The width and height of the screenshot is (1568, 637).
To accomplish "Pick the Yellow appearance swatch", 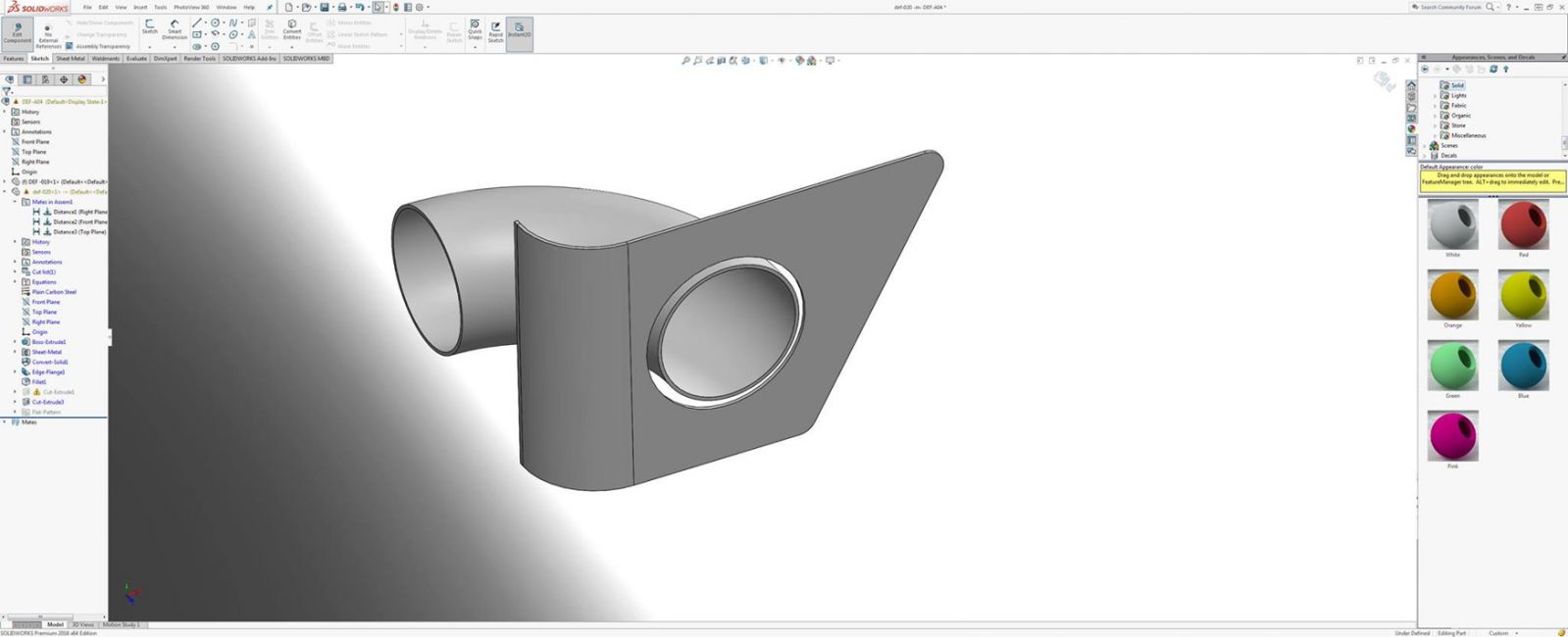I will coord(1524,294).
